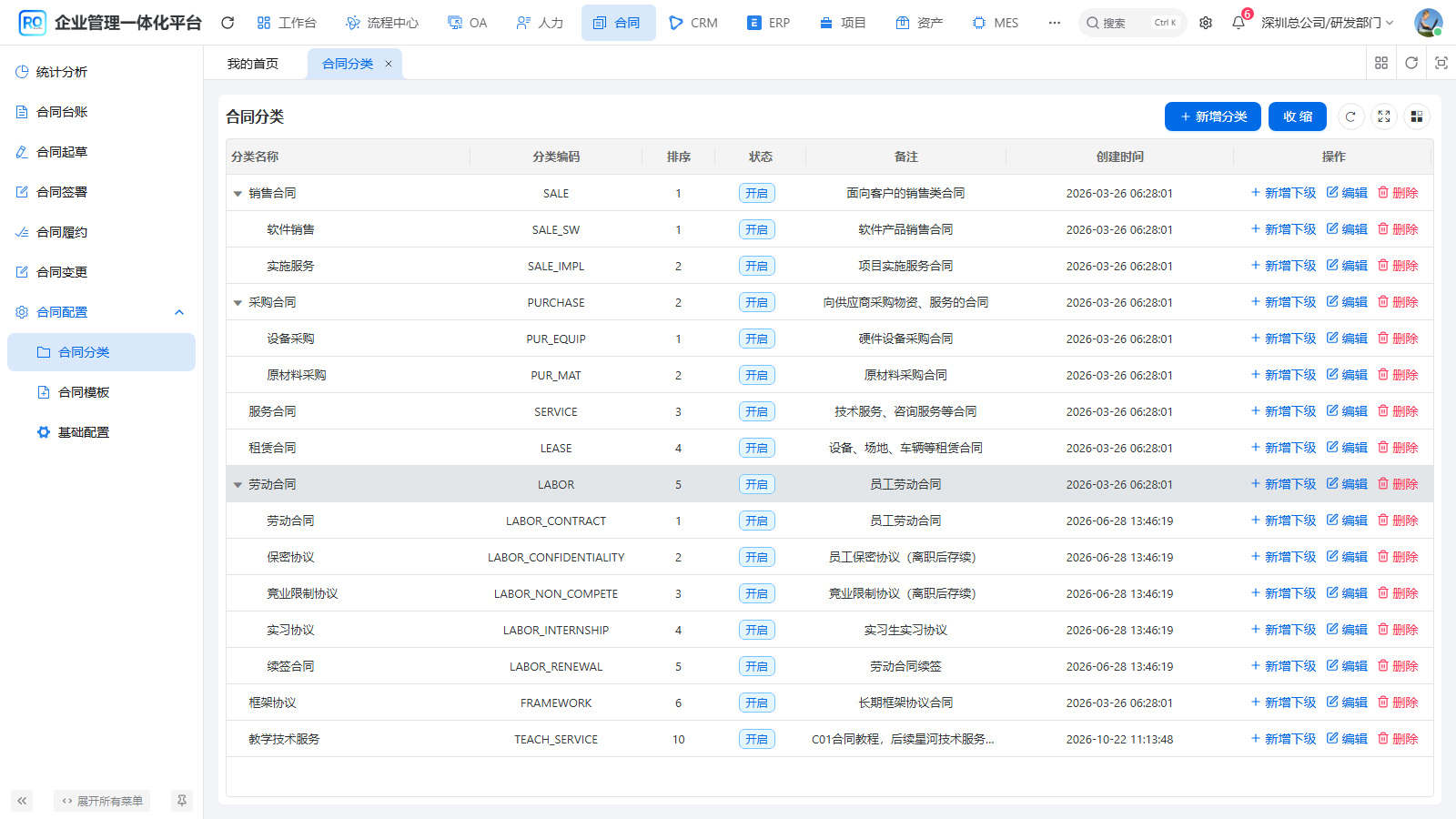
Task: Click 新增下级 for the 服务合同 row
Action: (1283, 411)
